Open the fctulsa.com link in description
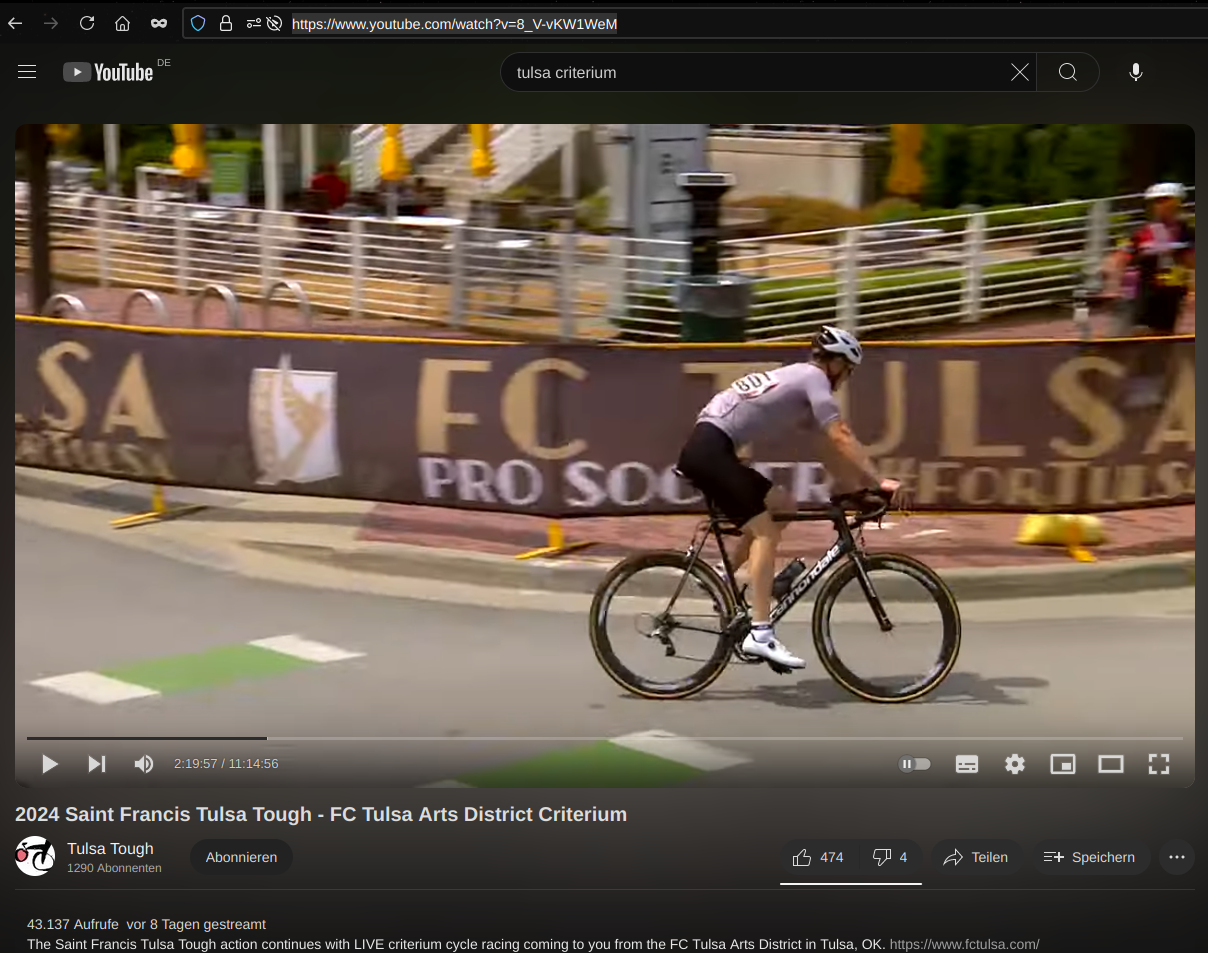 coord(964,944)
